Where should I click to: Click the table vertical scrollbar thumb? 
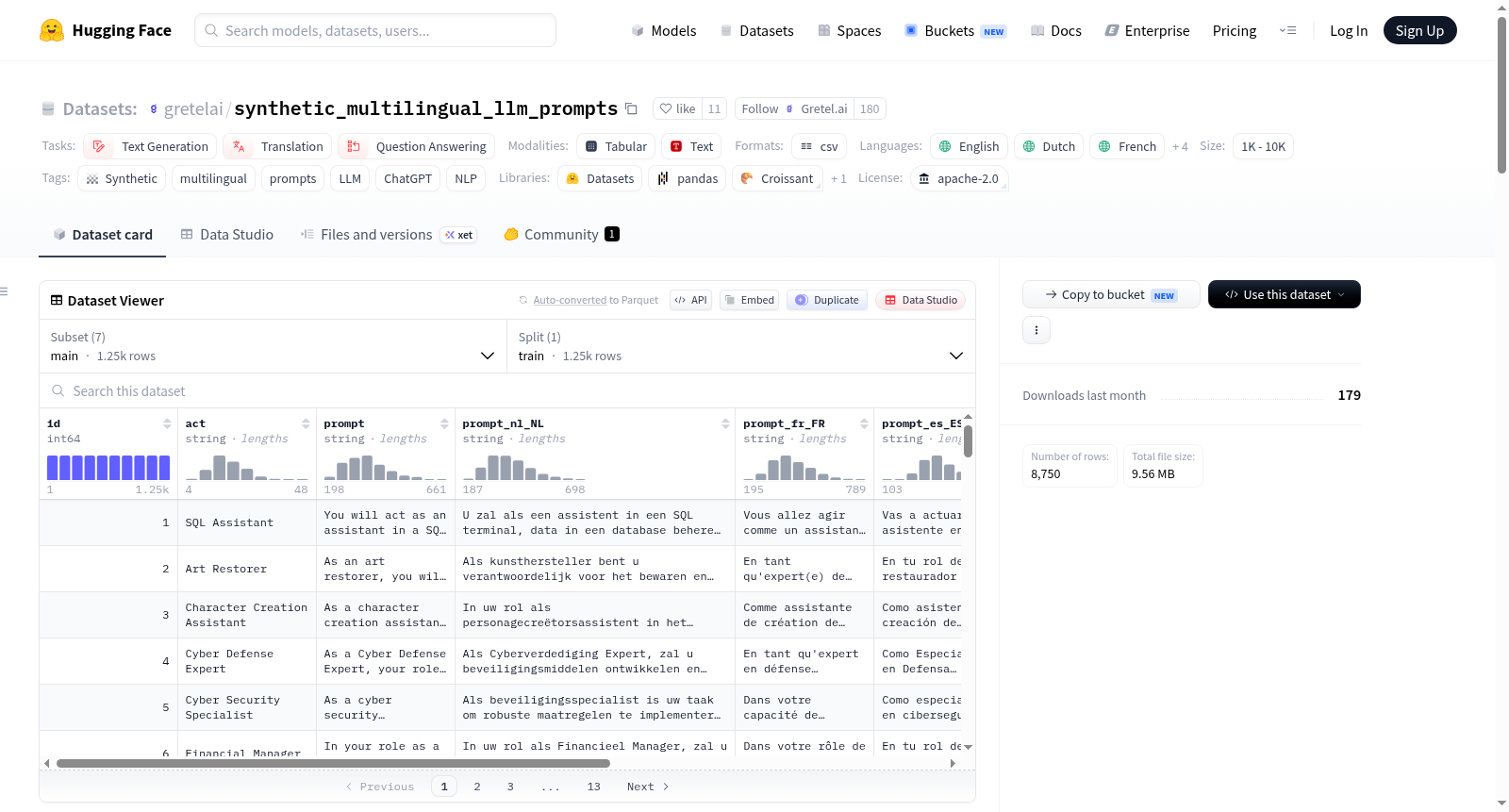(968, 440)
